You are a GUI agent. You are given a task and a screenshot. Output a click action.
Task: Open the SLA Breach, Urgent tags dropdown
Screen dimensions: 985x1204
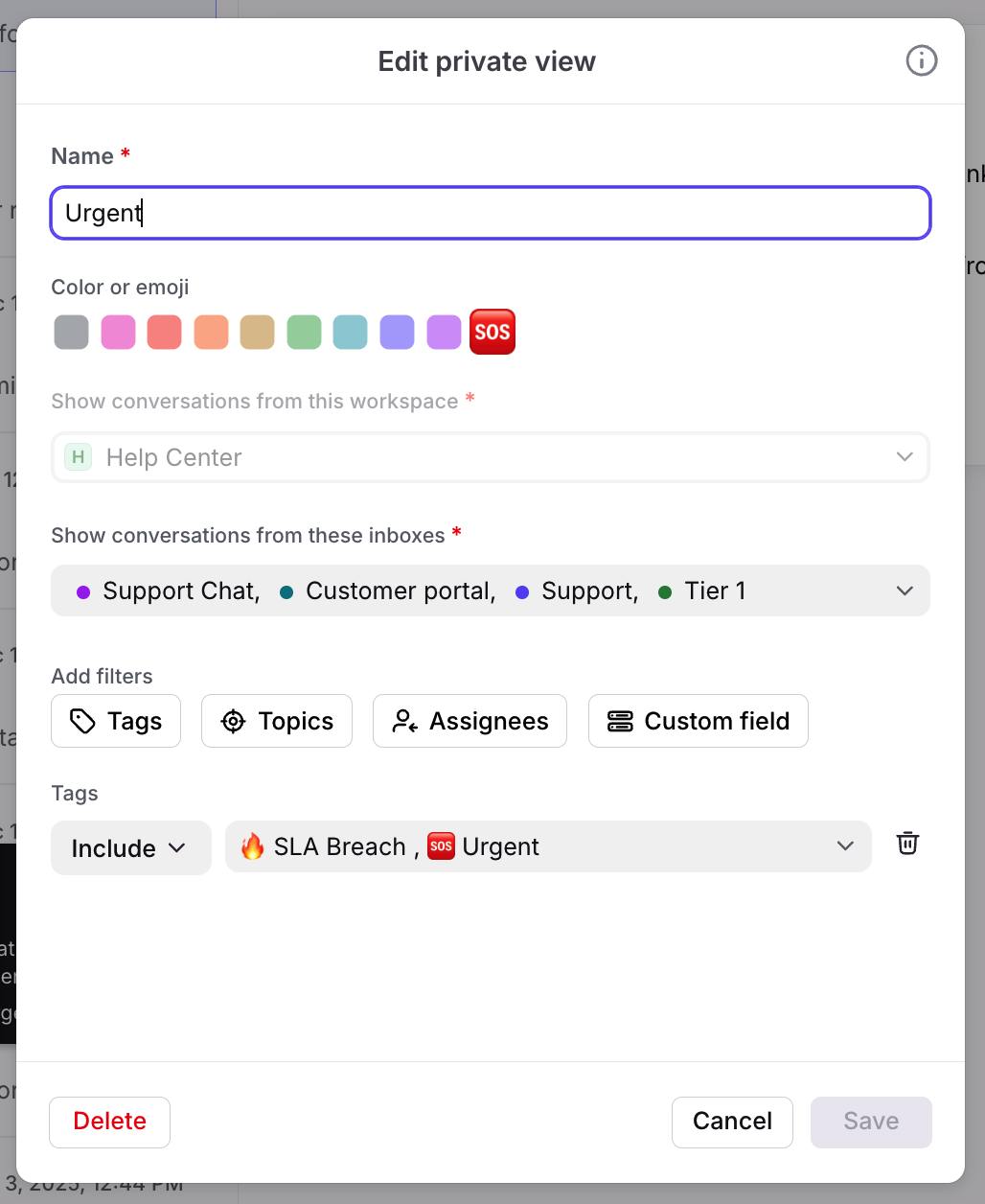(844, 846)
